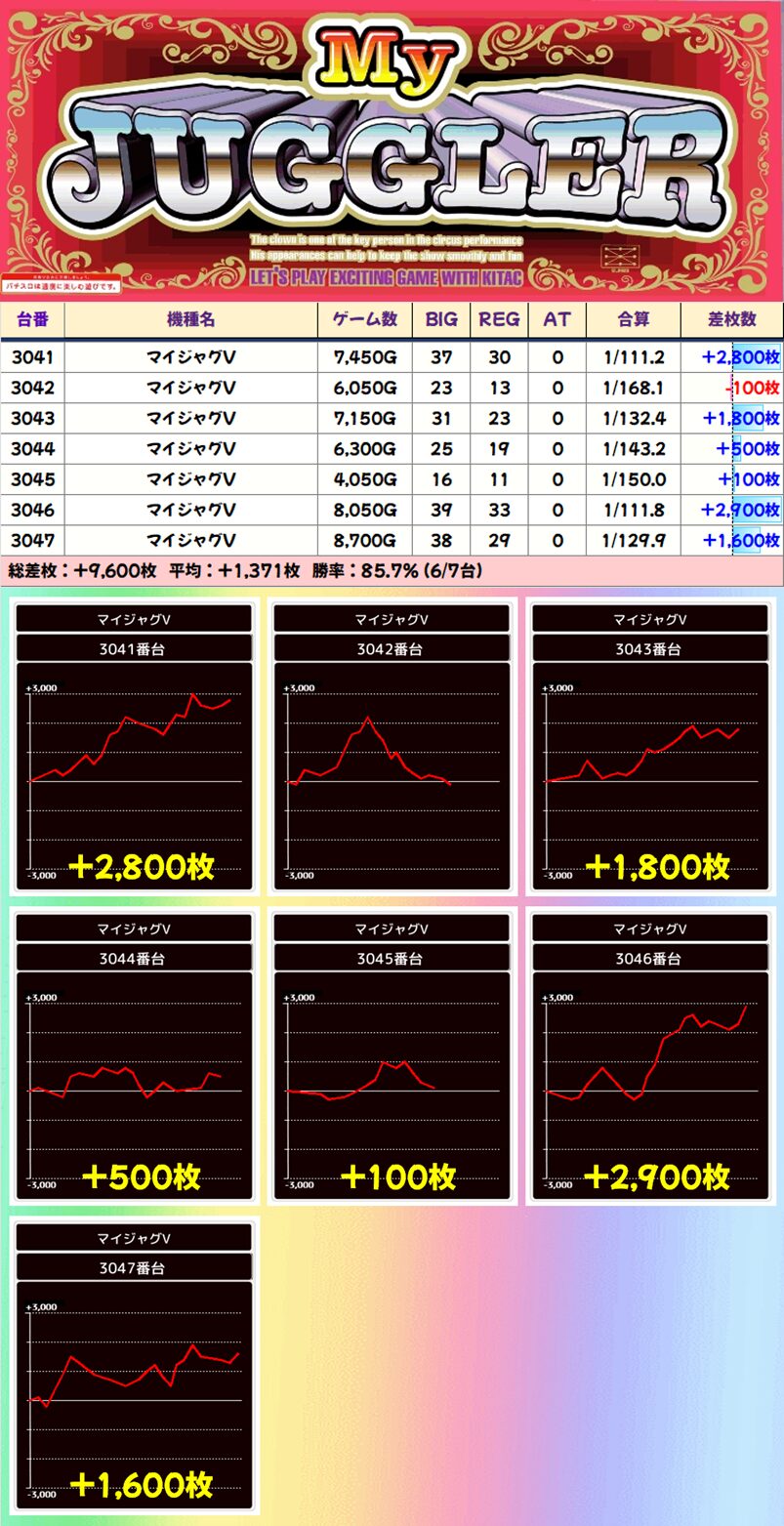The height and width of the screenshot is (1526, 784).
Task: Click the 3045番台 graph title label
Action: (392, 958)
